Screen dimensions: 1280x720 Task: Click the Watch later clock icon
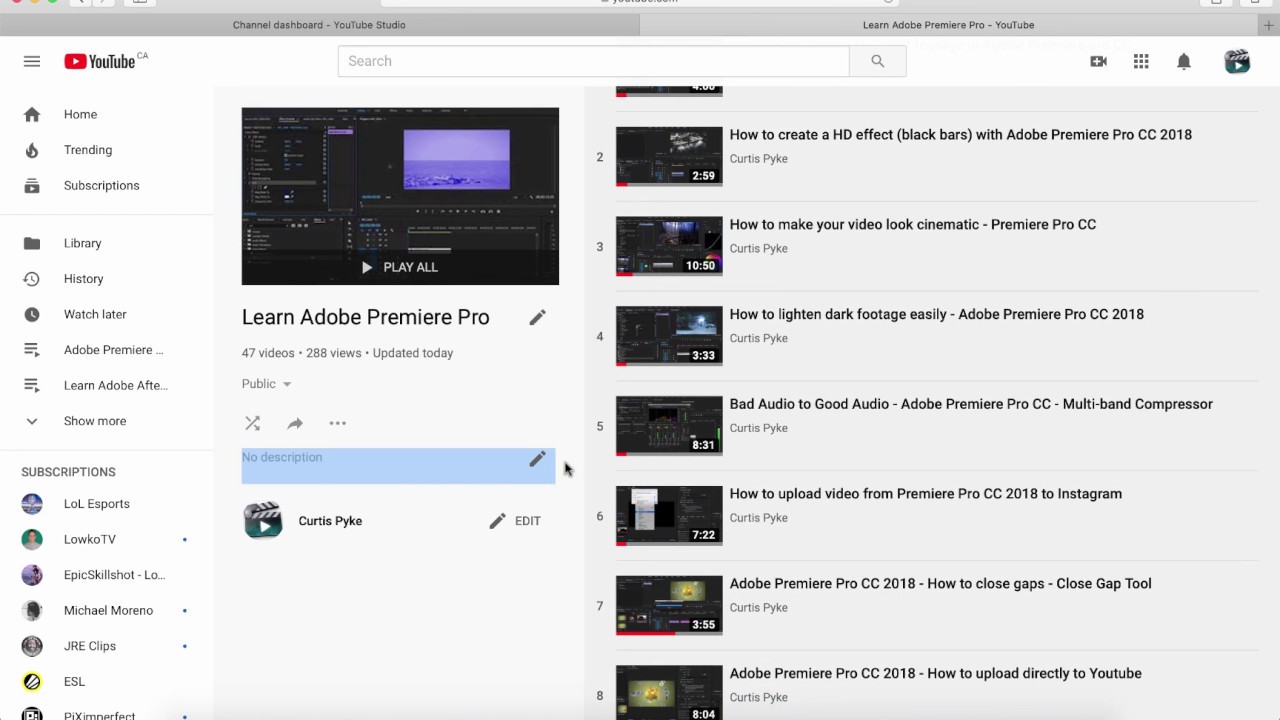point(32,314)
